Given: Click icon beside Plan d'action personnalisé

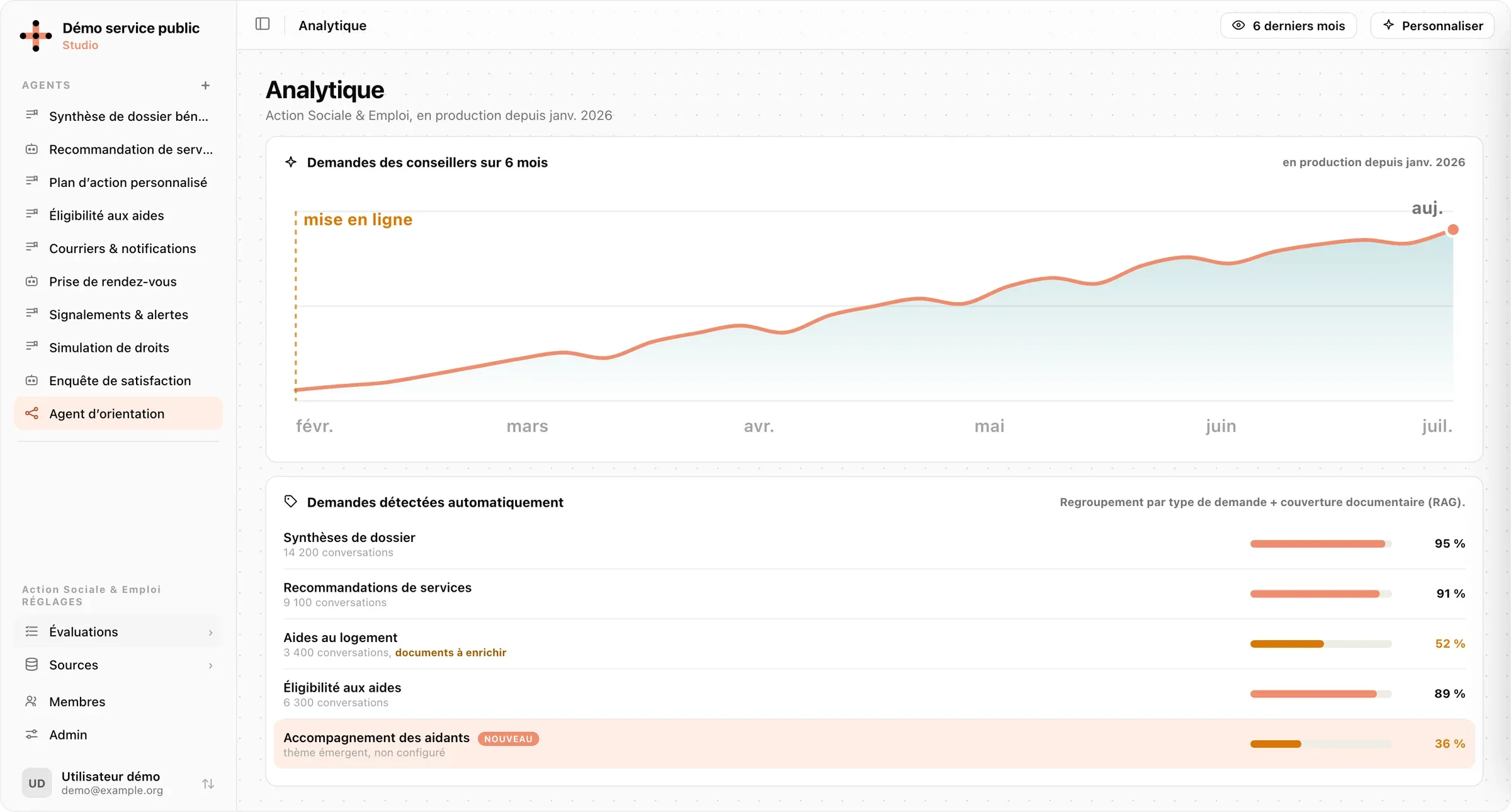Looking at the screenshot, I should point(31,181).
